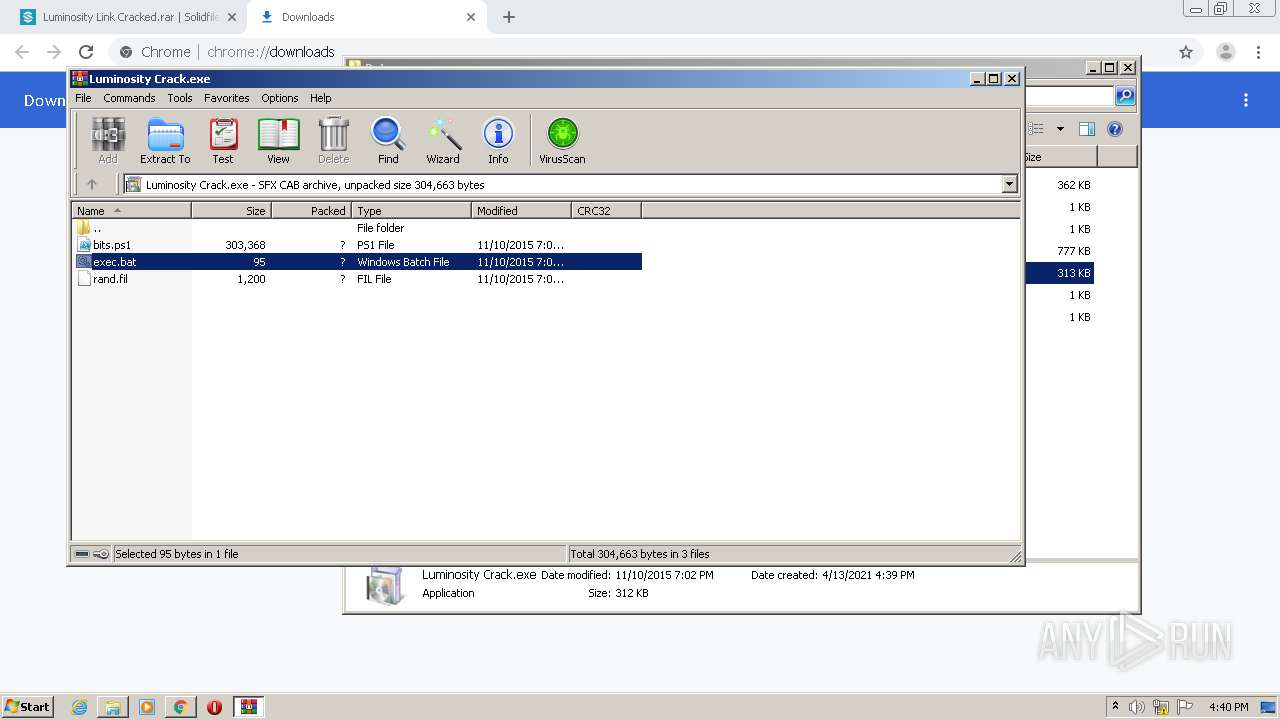Launch the Wizard tool
This screenshot has width=1280, height=720.
coord(443,140)
